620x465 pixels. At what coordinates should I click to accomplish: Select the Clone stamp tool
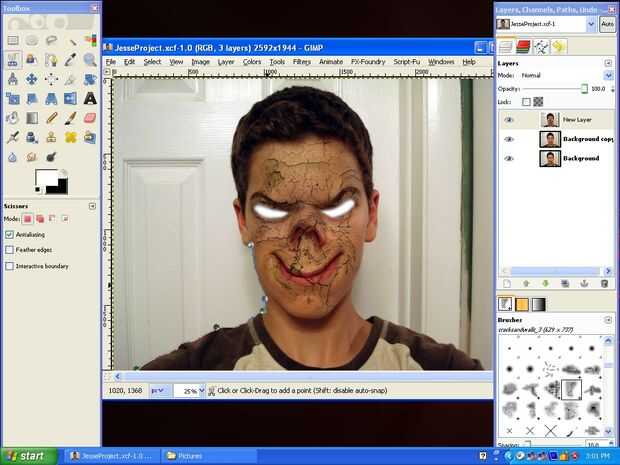[x=51, y=137]
